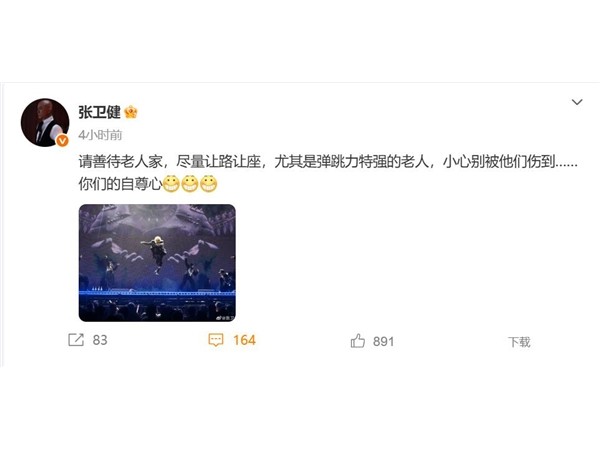
Task: Open 张卫健's round profile avatar
Action: (x=45, y=122)
